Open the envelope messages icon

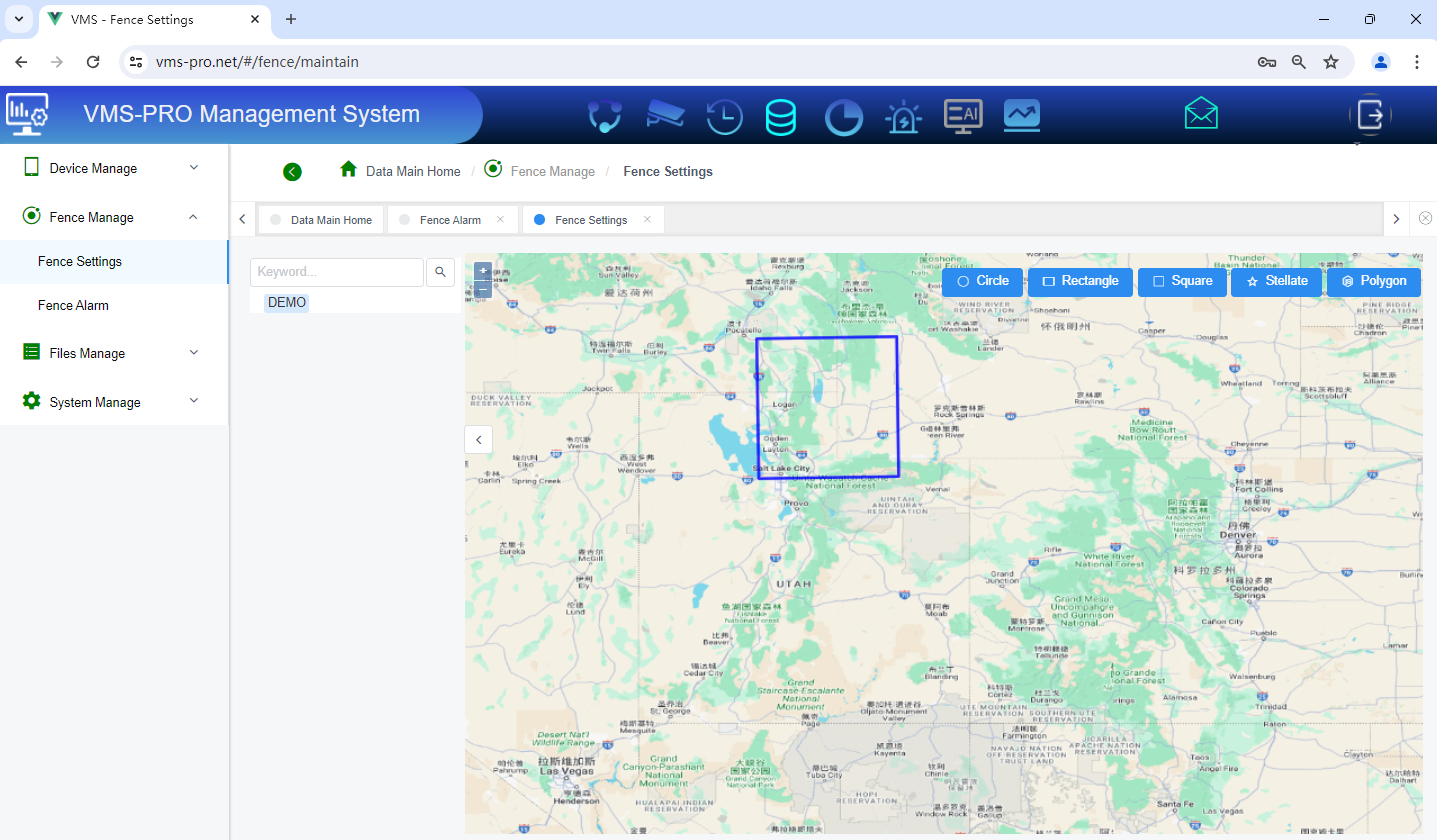click(x=1201, y=114)
